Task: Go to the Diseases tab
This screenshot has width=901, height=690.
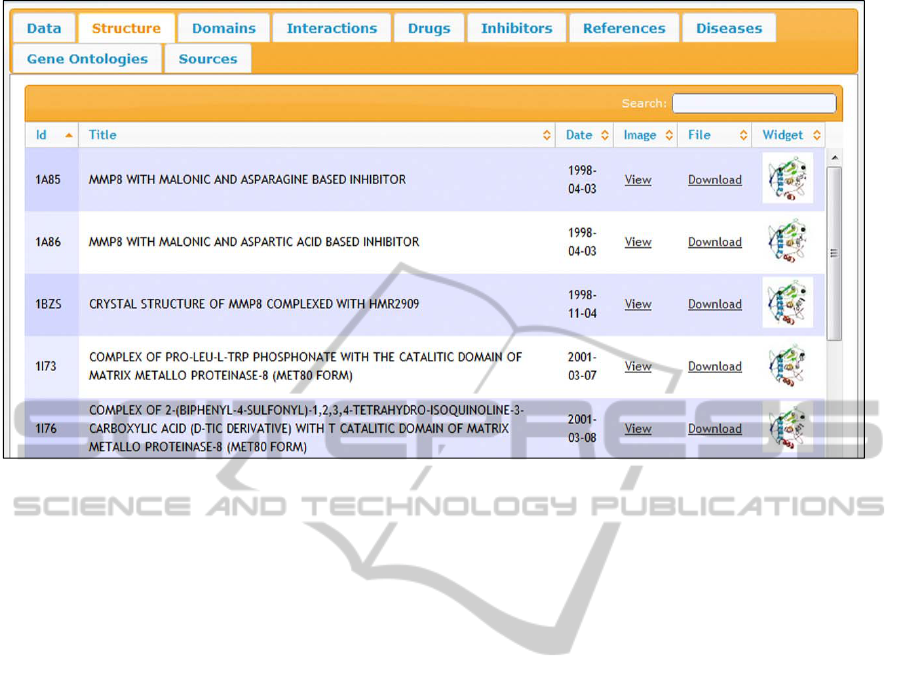Action: (x=729, y=28)
